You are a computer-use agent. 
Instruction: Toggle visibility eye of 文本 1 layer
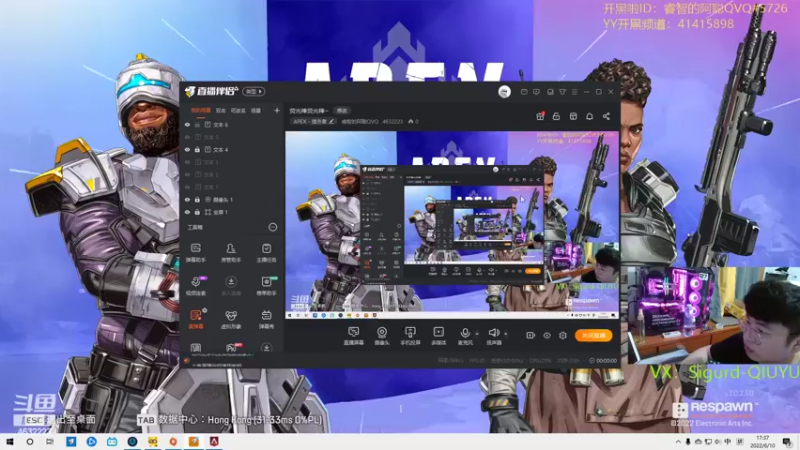click(x=187, y=187)
